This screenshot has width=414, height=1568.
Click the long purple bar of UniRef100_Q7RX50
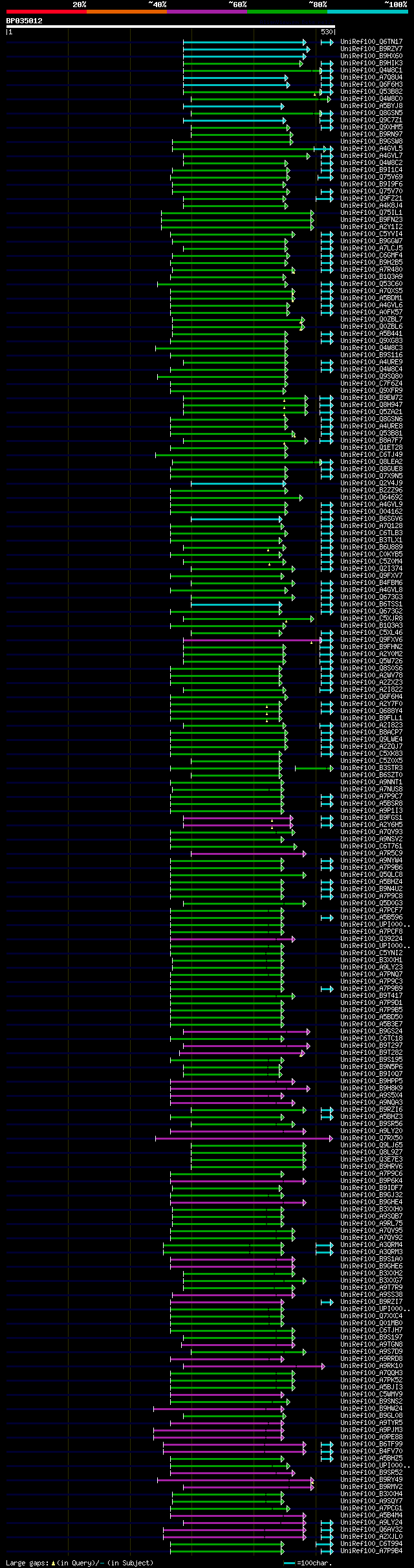[x=244, y=1138]
